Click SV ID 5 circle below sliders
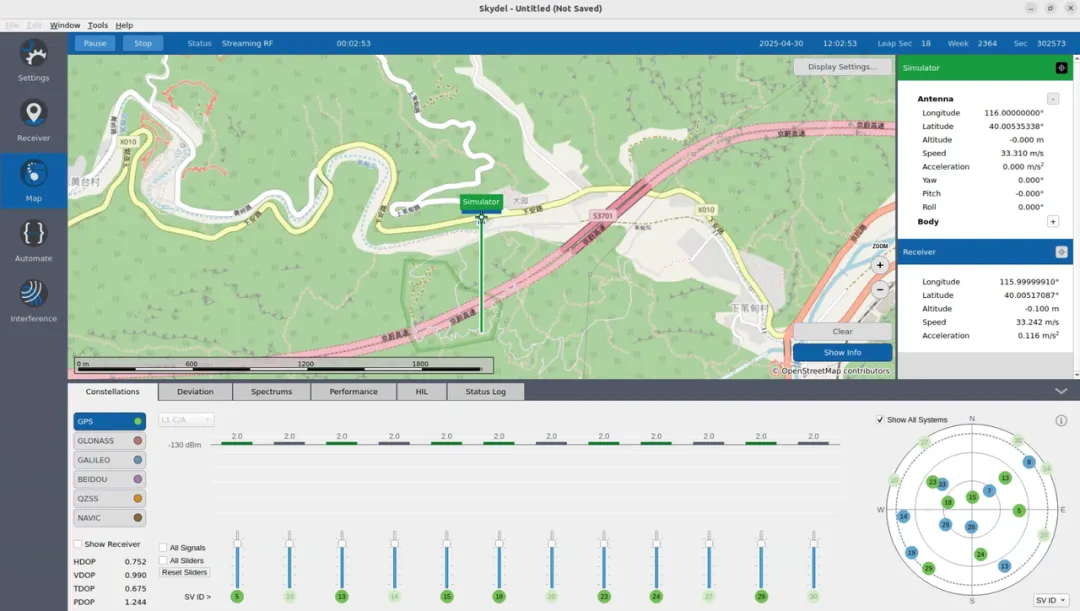 tap(237, 597)
